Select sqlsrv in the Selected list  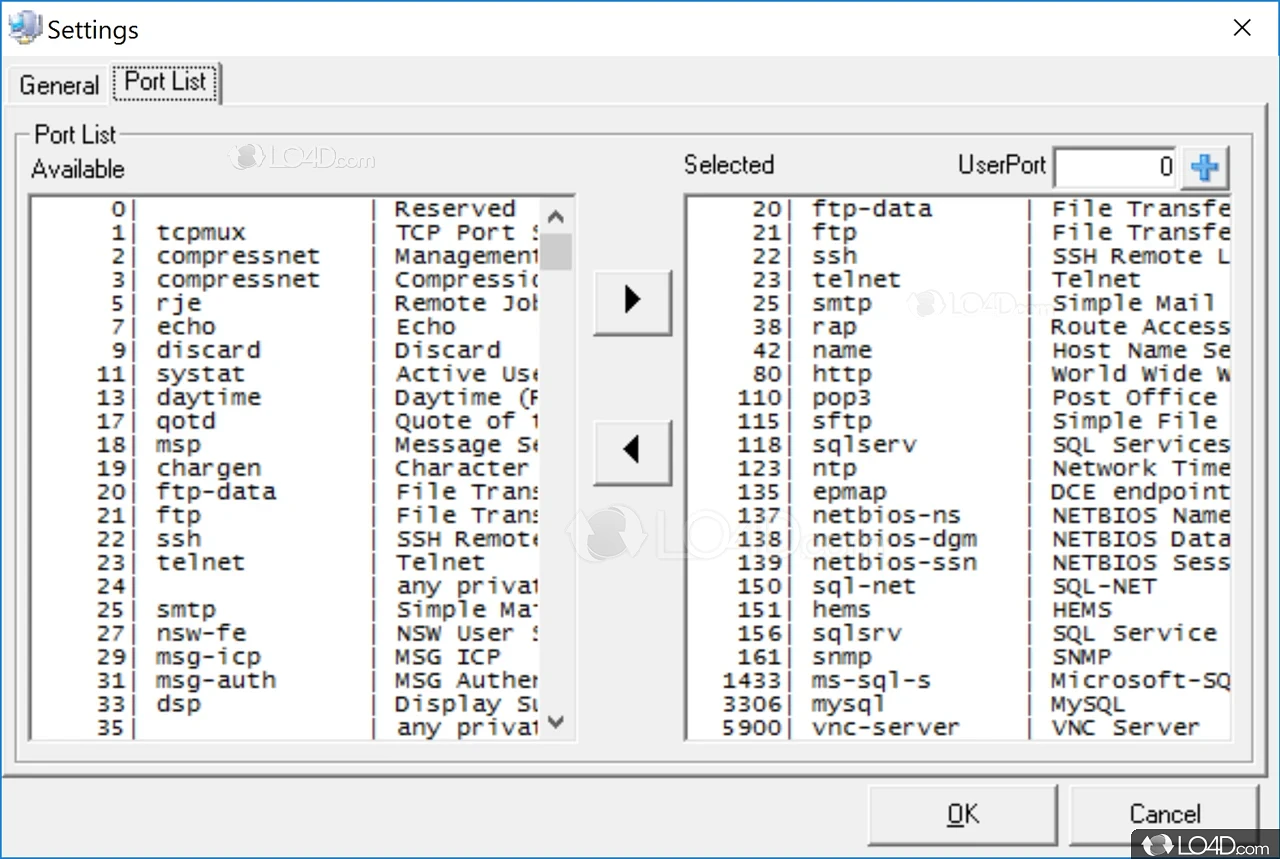[x=958, y=633]
